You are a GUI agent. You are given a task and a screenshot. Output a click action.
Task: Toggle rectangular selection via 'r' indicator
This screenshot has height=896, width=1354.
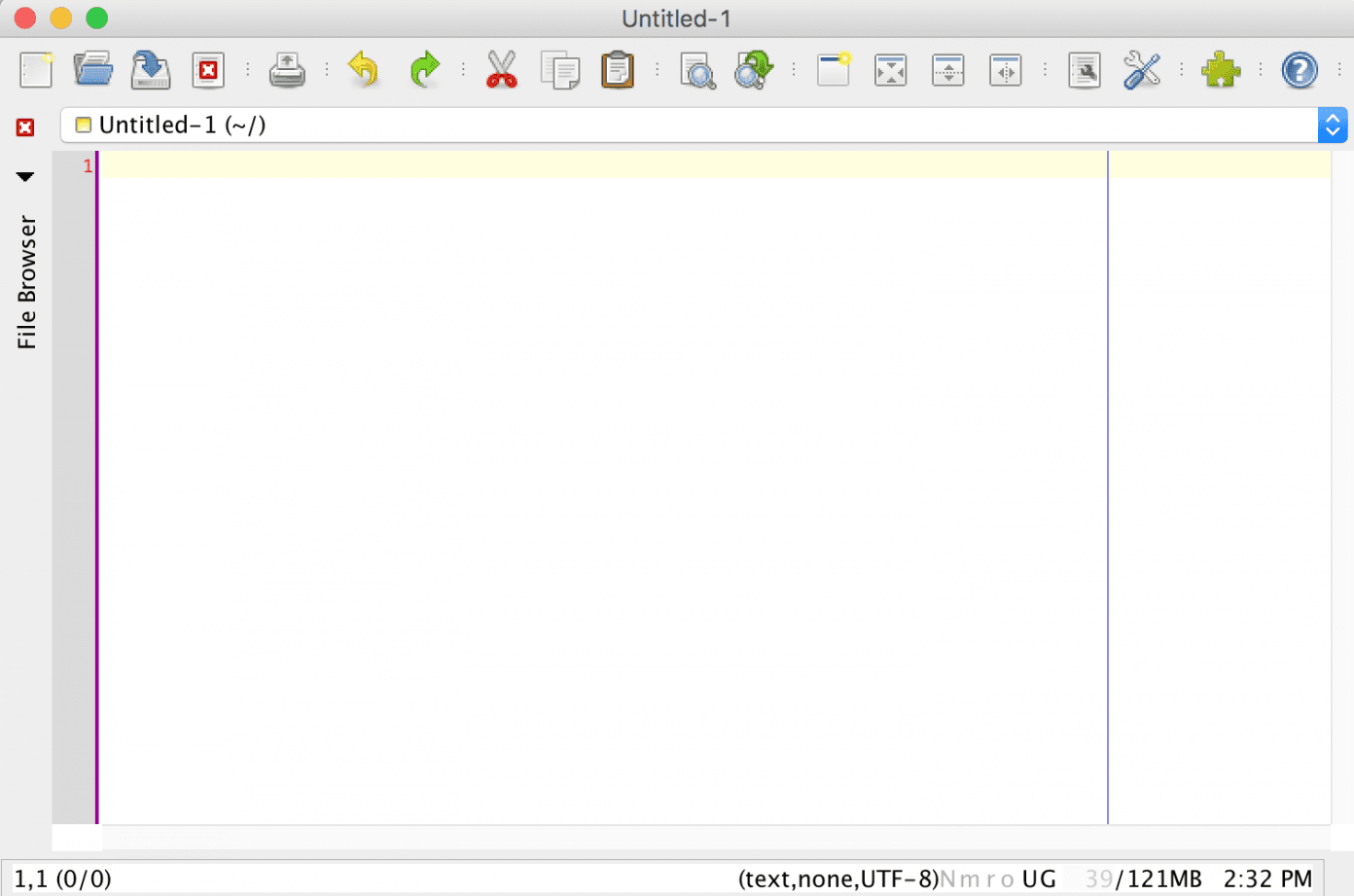coord(988,878)
